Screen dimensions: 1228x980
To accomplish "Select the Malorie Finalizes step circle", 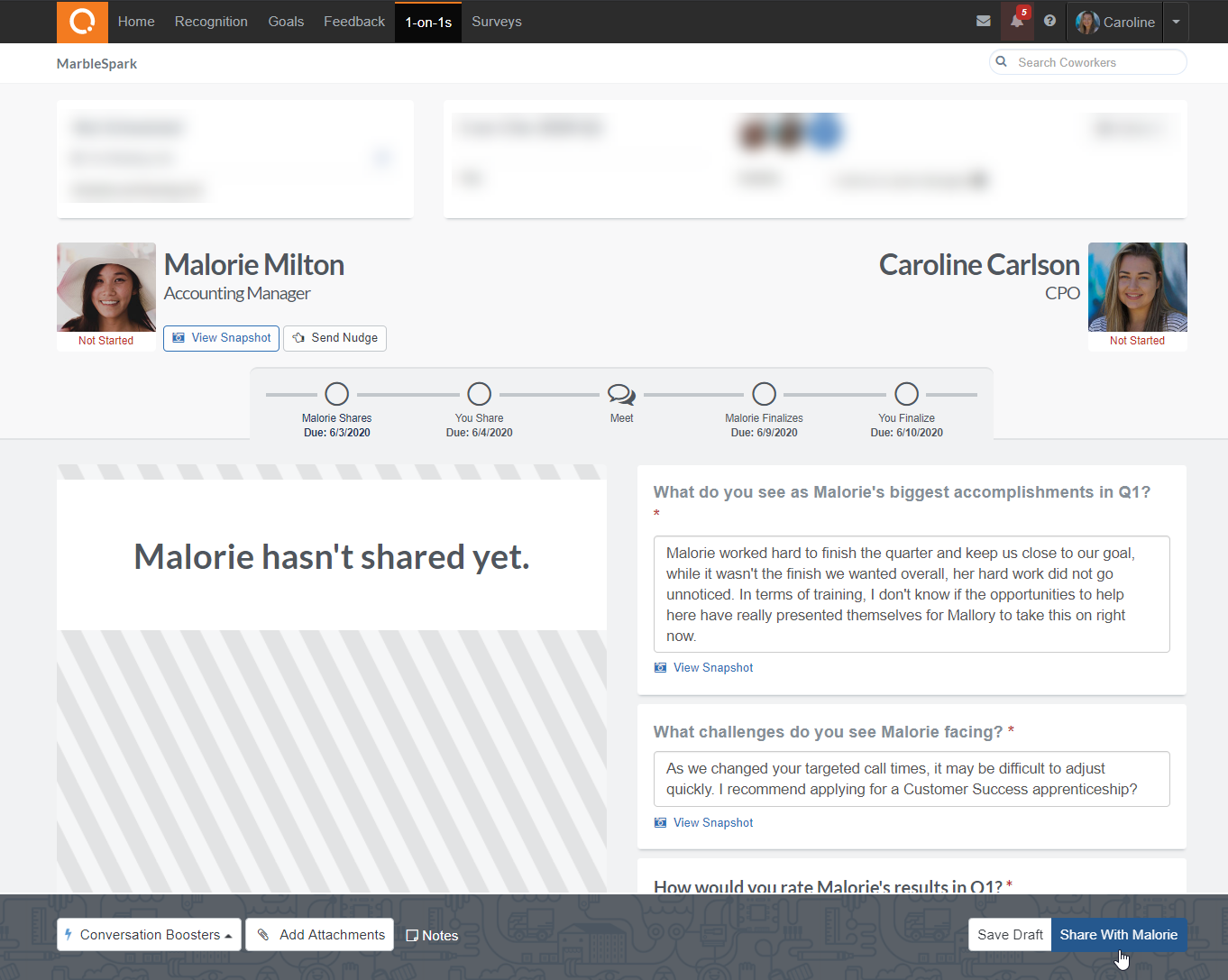I will 764,394.
